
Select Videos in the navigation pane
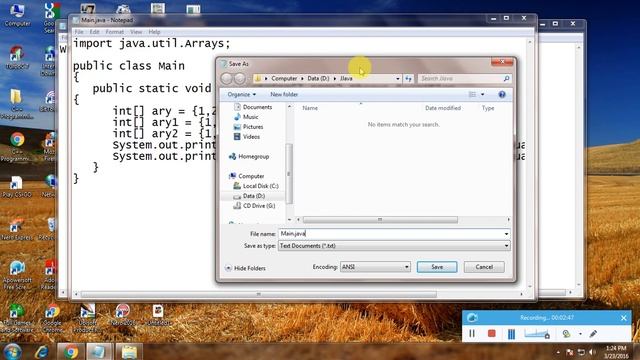251,137
